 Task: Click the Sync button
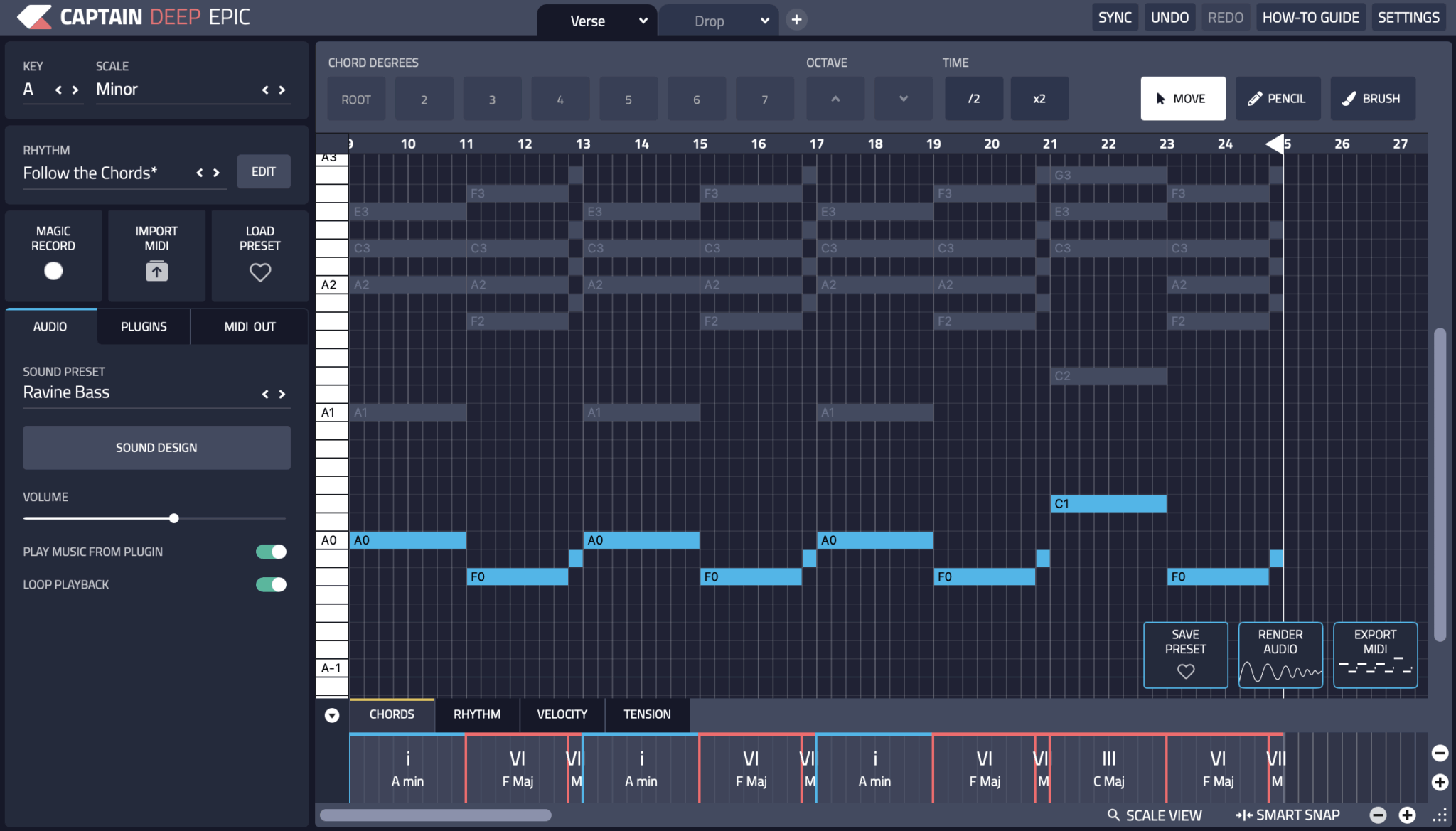click(1114, 17)
